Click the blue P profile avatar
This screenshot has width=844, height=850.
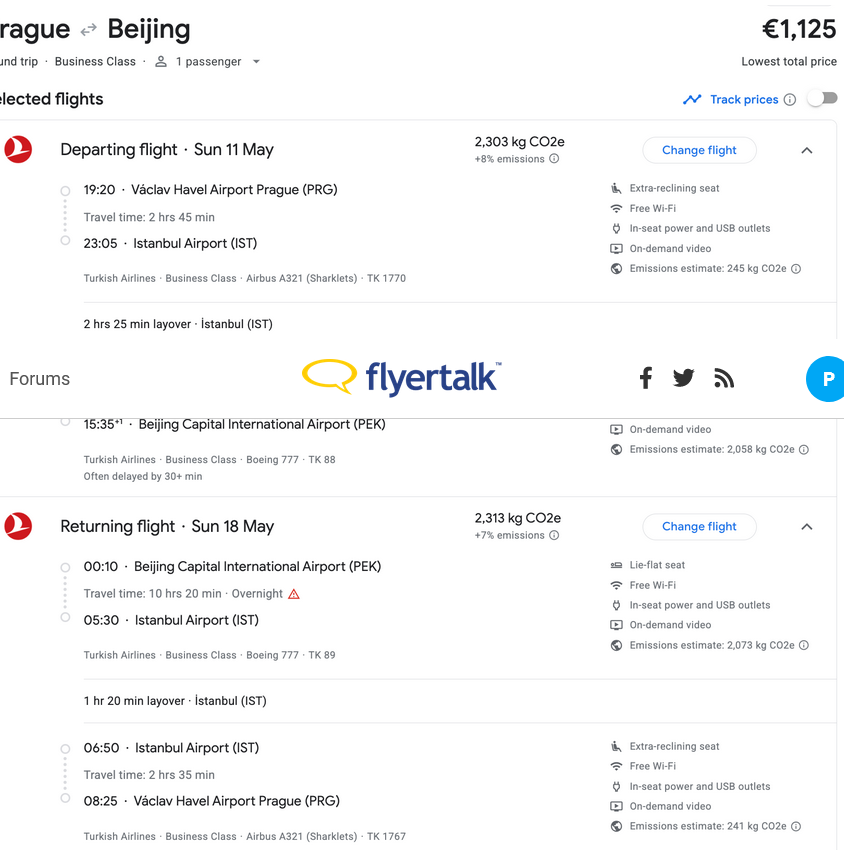pos(826,379)
